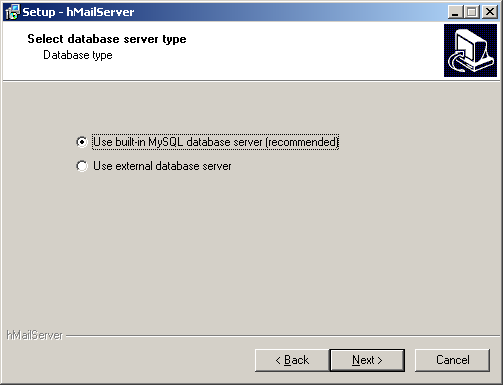
Task: Cancel the hMailServer installation
Action: pos(453,360)
